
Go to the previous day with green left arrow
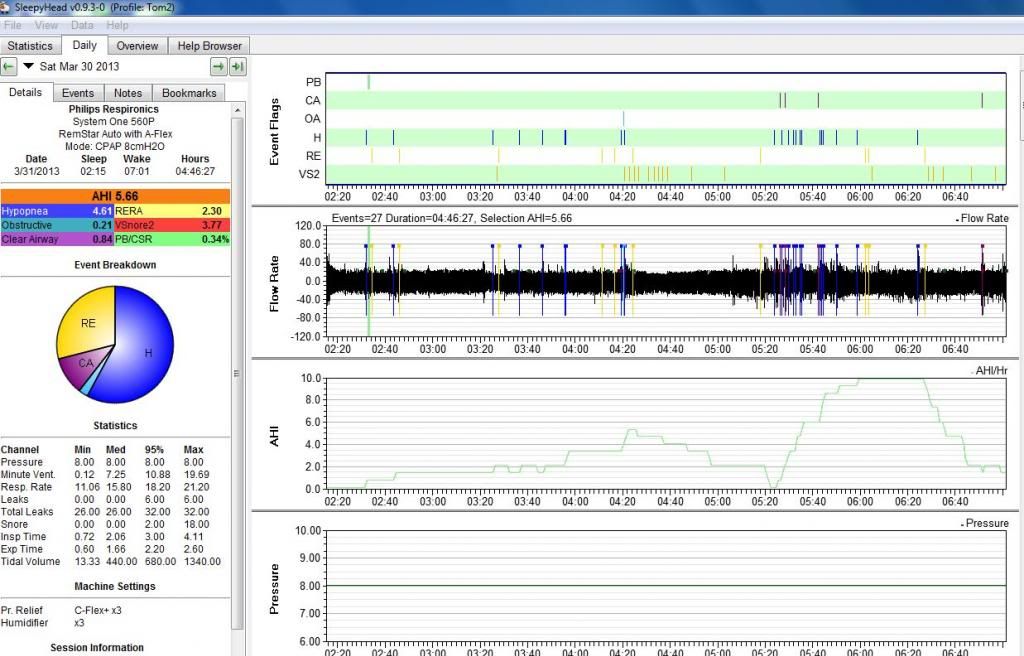pos(9,67)
